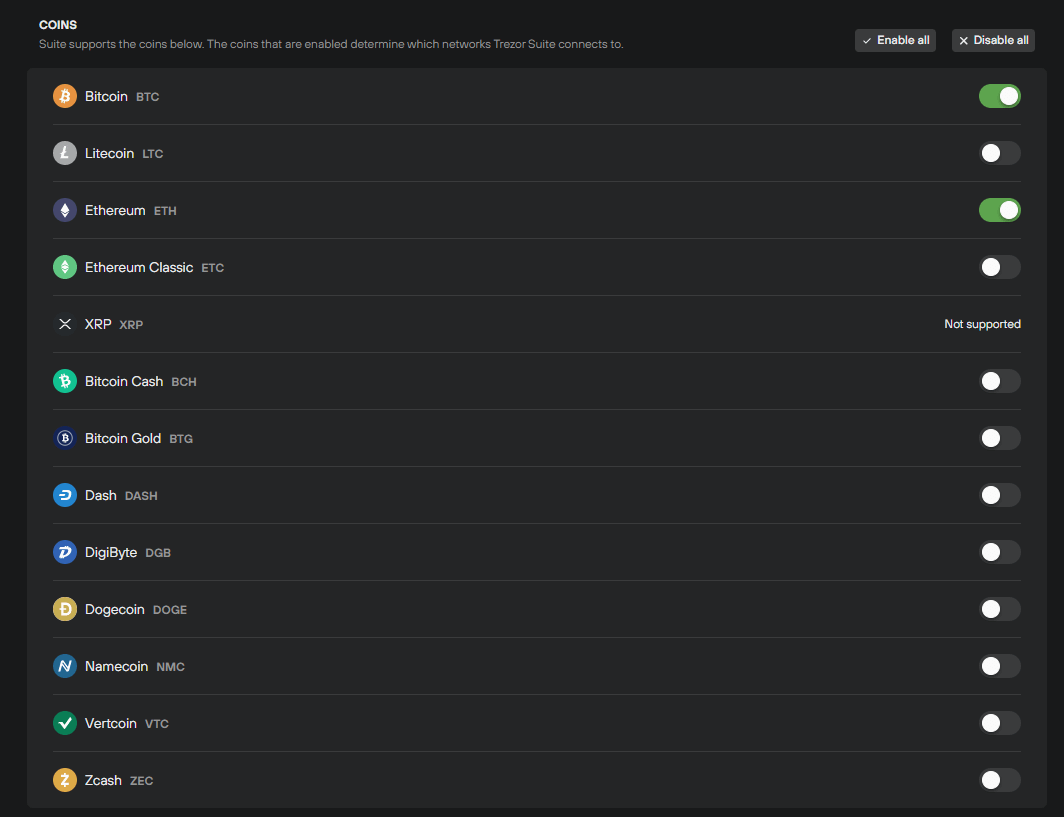The width and height of the screenshot is (1064, 817).
Task: Click the Litecoin coin icon
Action: tap(64, 153)
